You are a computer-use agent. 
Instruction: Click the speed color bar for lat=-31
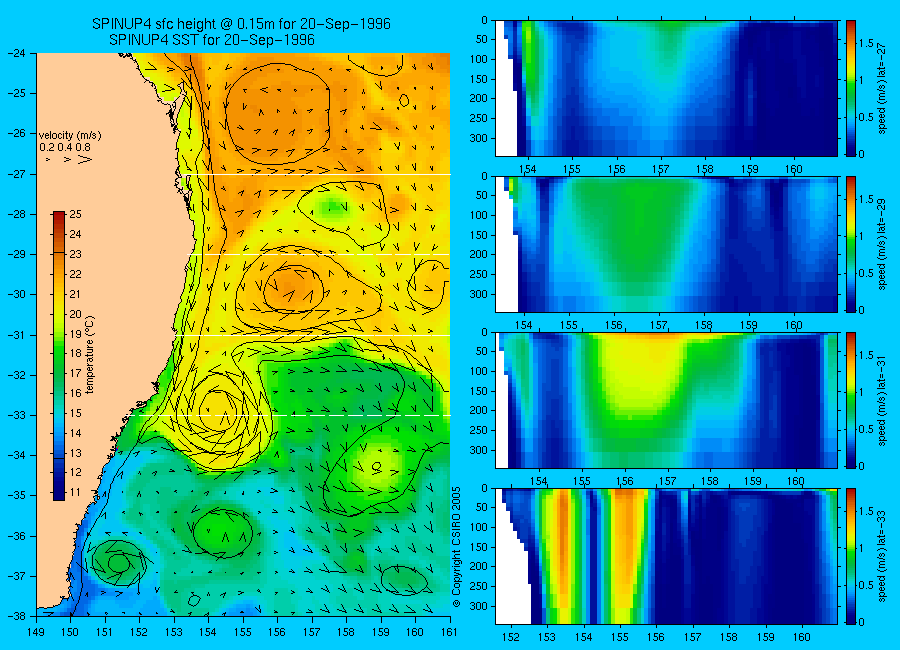click(851, 400)
